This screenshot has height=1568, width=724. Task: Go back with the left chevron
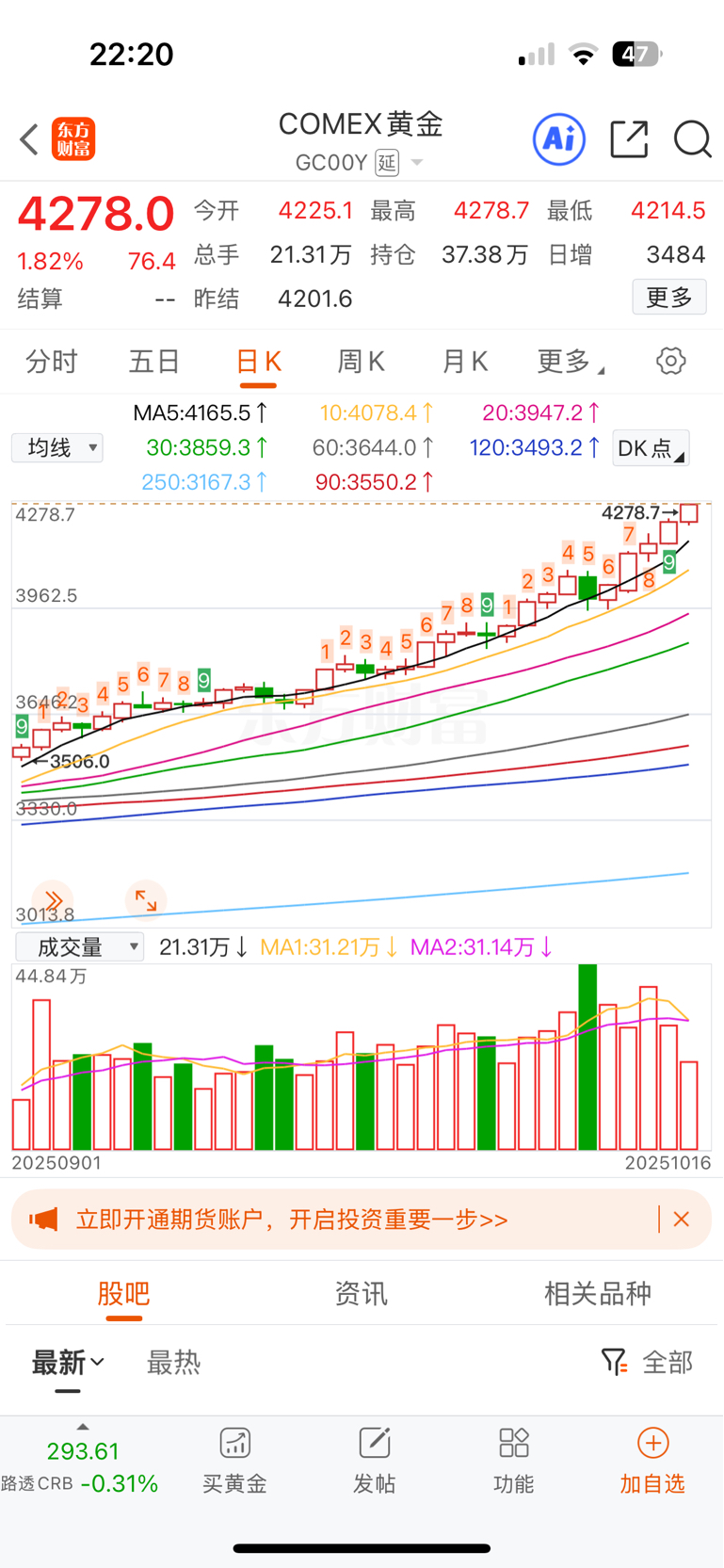[29, 139]
